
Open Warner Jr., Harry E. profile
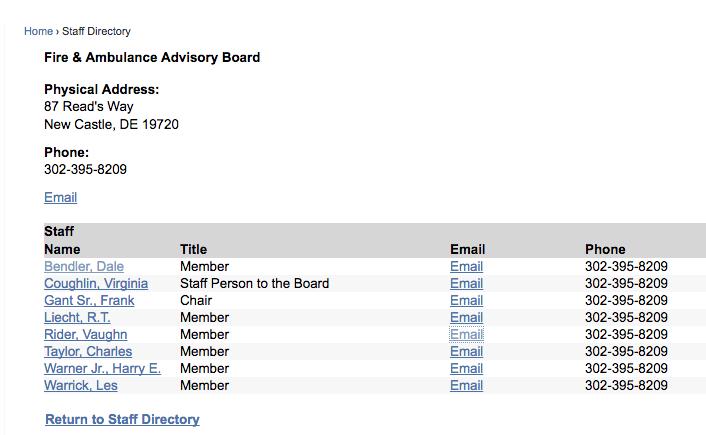[102, 368]
